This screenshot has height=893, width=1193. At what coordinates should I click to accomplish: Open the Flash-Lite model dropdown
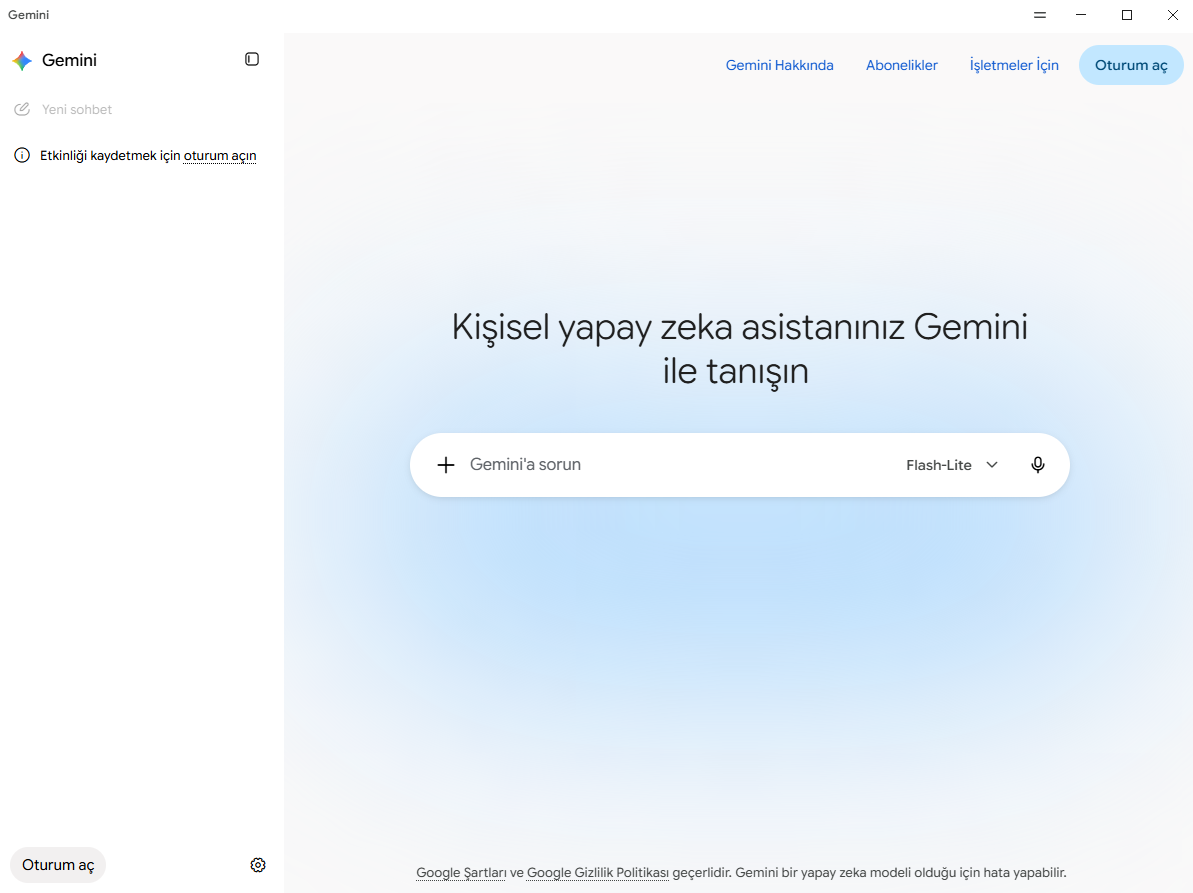tap(952, 465)
